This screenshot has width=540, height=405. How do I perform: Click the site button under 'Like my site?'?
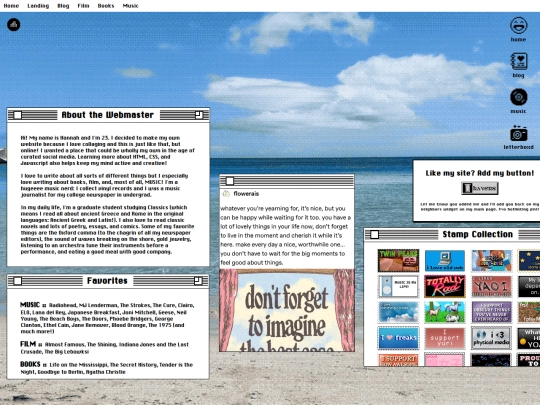(x=480, y=188)
